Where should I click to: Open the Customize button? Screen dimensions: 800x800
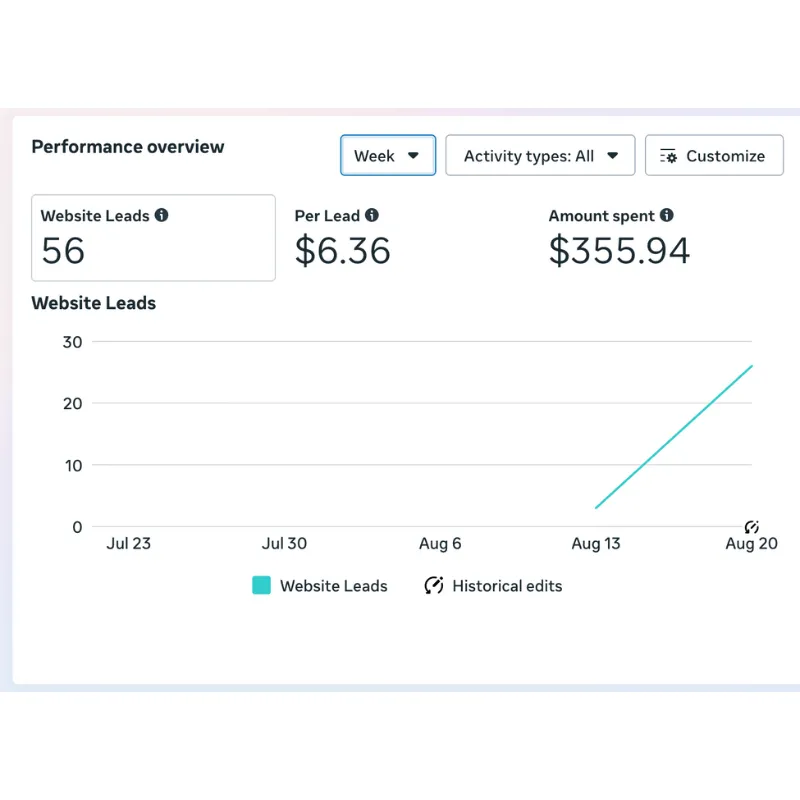[x=714, y=156]
